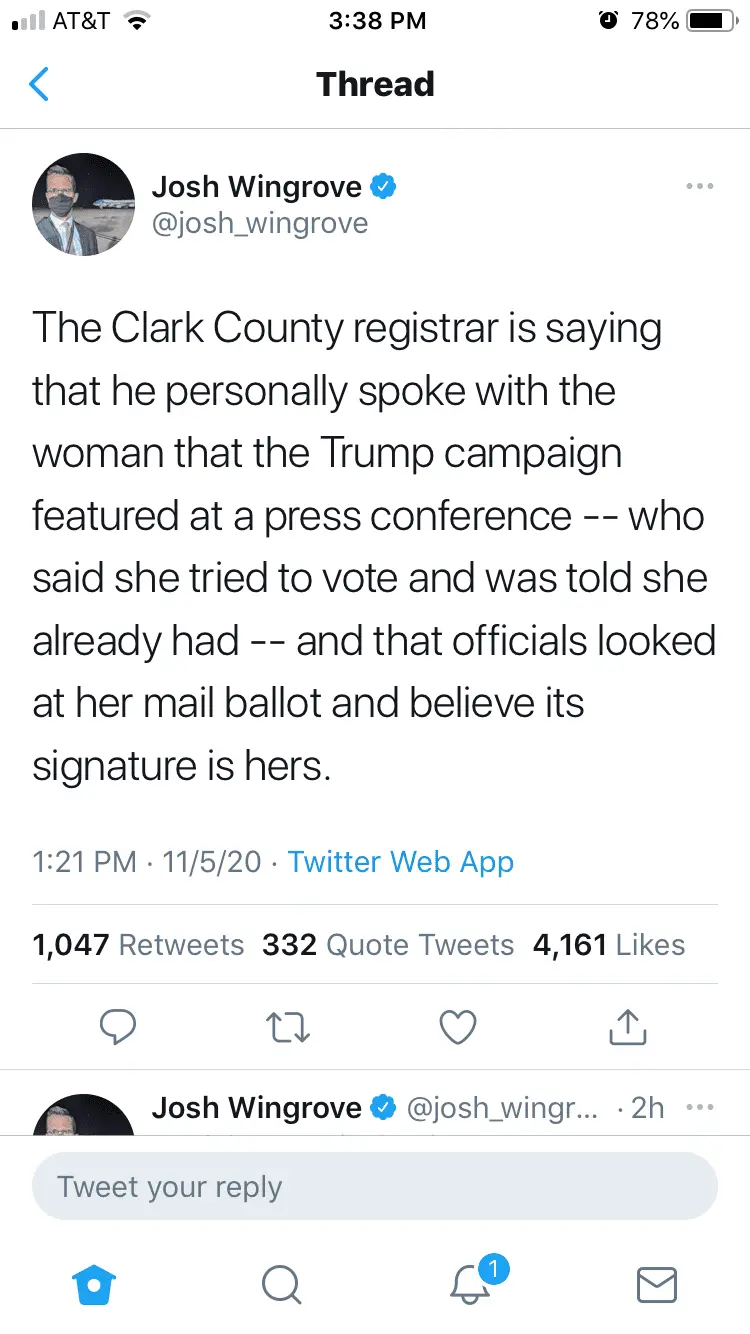Open Notifications bell with badge

pos(470,1285)
